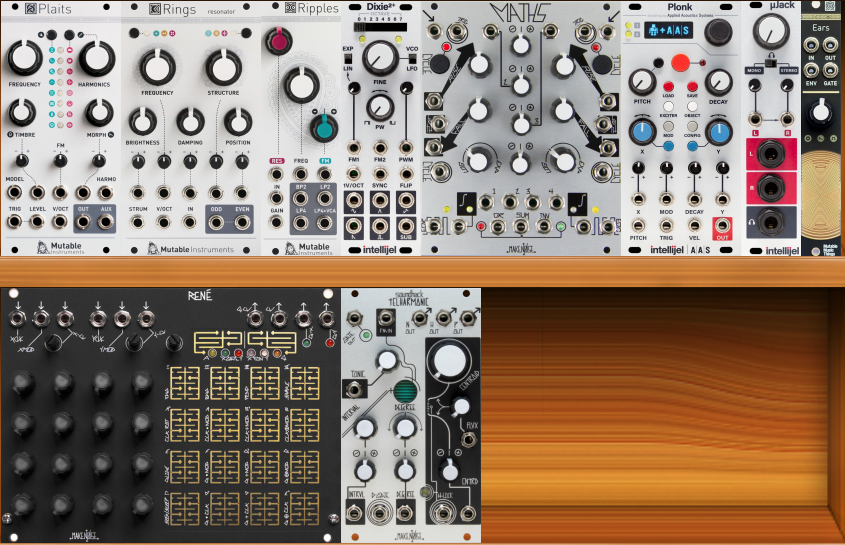This screenshot has height=545, width=845.
Task: Click the Ears GATE output jack
Action: 830,70
